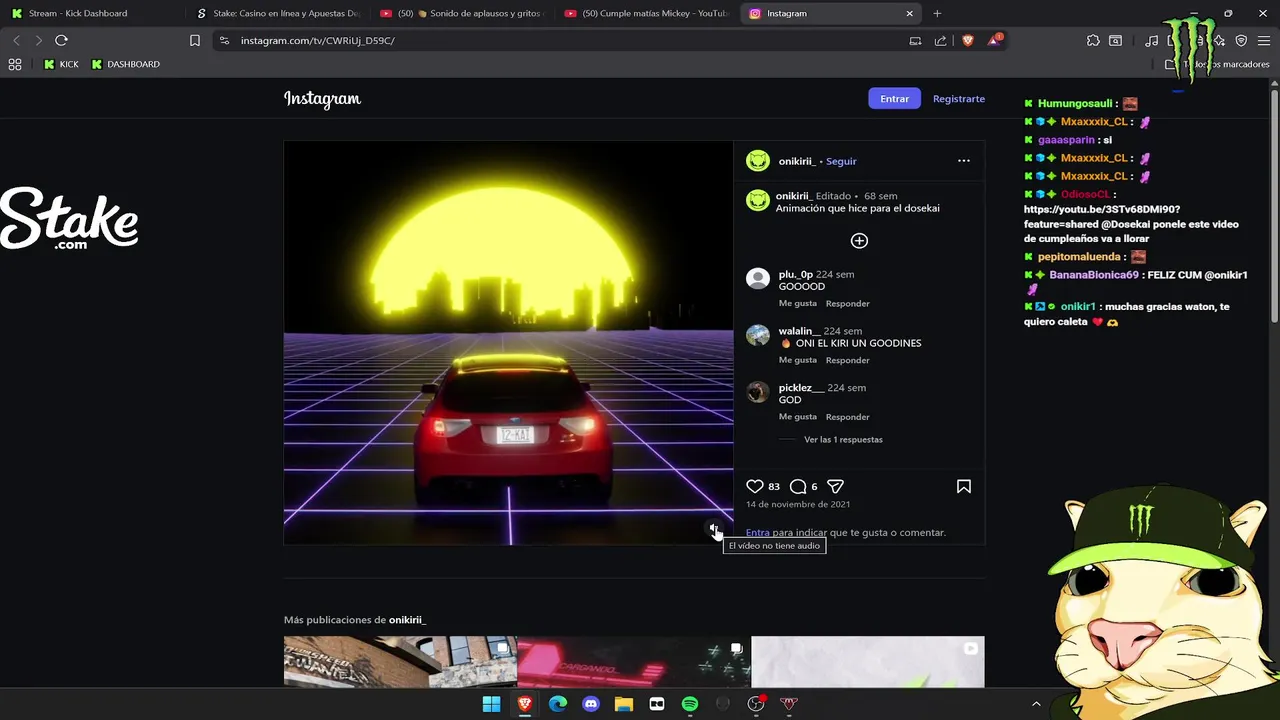Expand Ver las 1 respuestas
Screen dimensions: 1280x720
(x=843, y=440)
